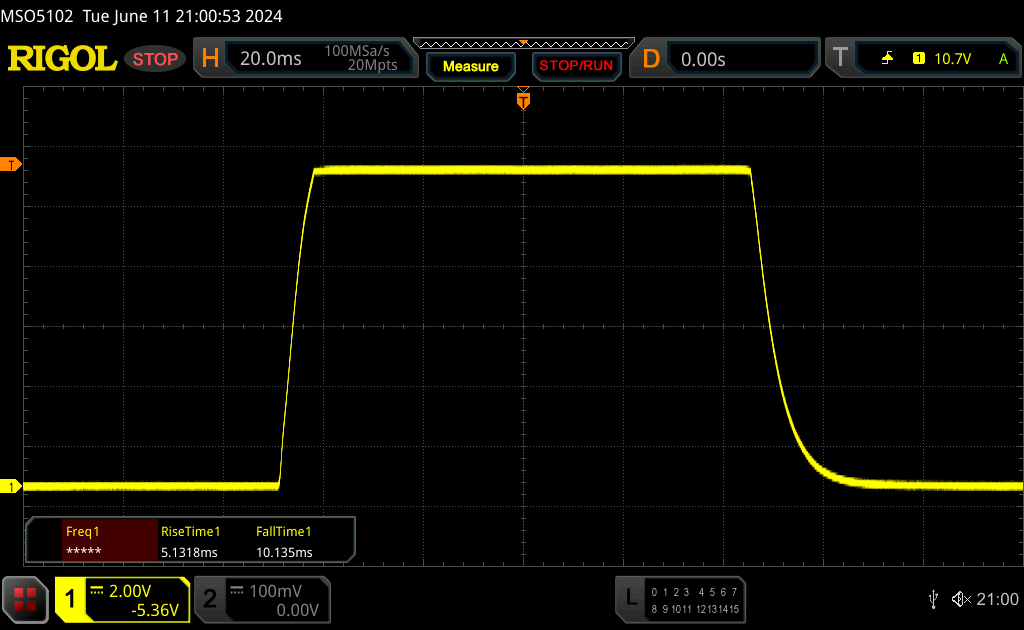
Task: Click the yellow channel 1 ground marker
Action: point(10,486)
